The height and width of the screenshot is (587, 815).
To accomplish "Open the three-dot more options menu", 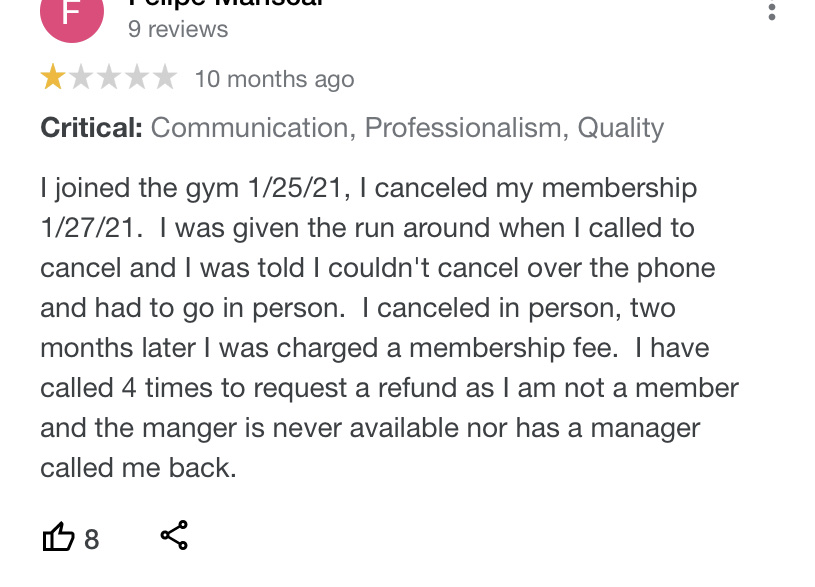I will pos(771,11).
